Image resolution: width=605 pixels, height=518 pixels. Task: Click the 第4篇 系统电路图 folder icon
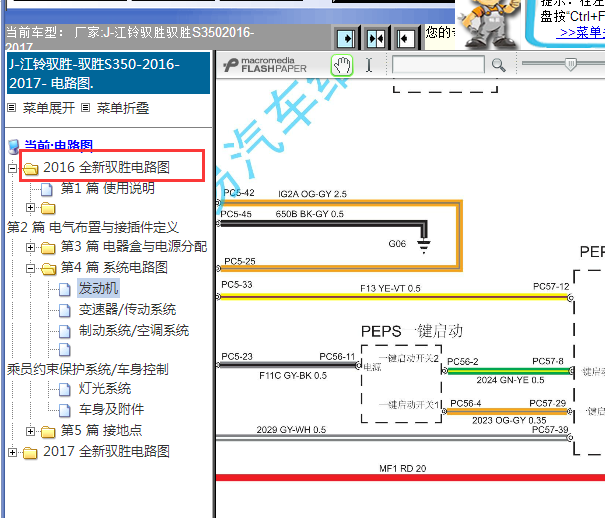coord(48,268)
